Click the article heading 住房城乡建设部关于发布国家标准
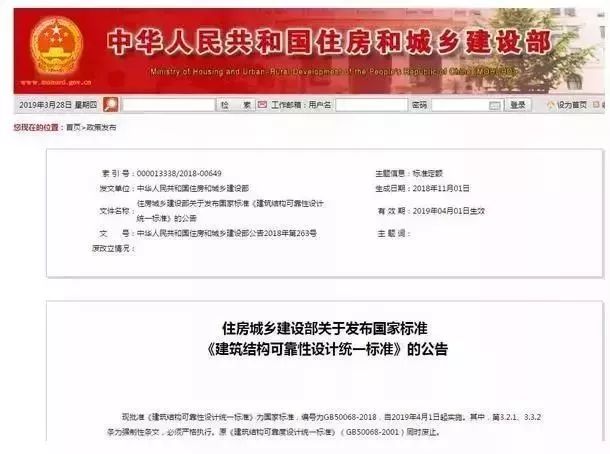The height and width of the screenshot is (454, 610). coord(325,328)
